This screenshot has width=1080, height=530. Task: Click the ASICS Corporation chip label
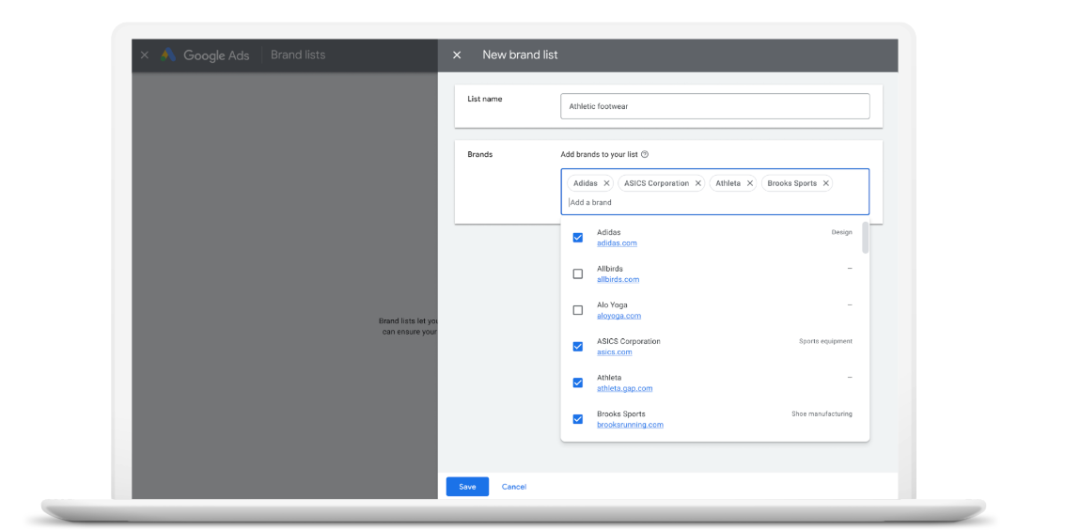point(656,183)
